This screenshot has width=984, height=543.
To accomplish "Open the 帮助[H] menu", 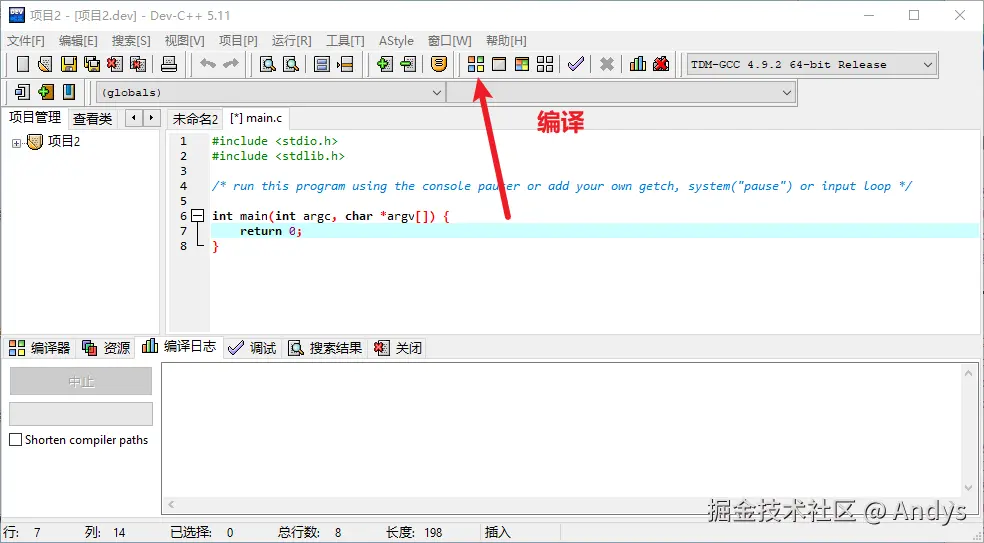I will click(506, 41).
